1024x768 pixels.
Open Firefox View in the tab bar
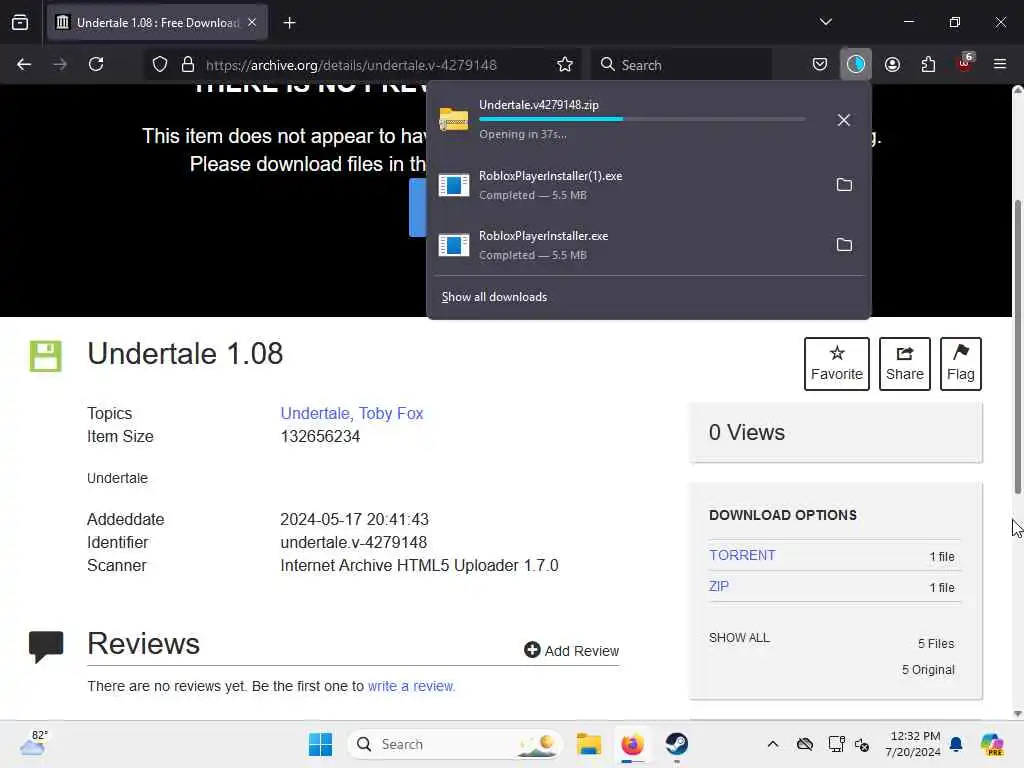click(20, 23)
